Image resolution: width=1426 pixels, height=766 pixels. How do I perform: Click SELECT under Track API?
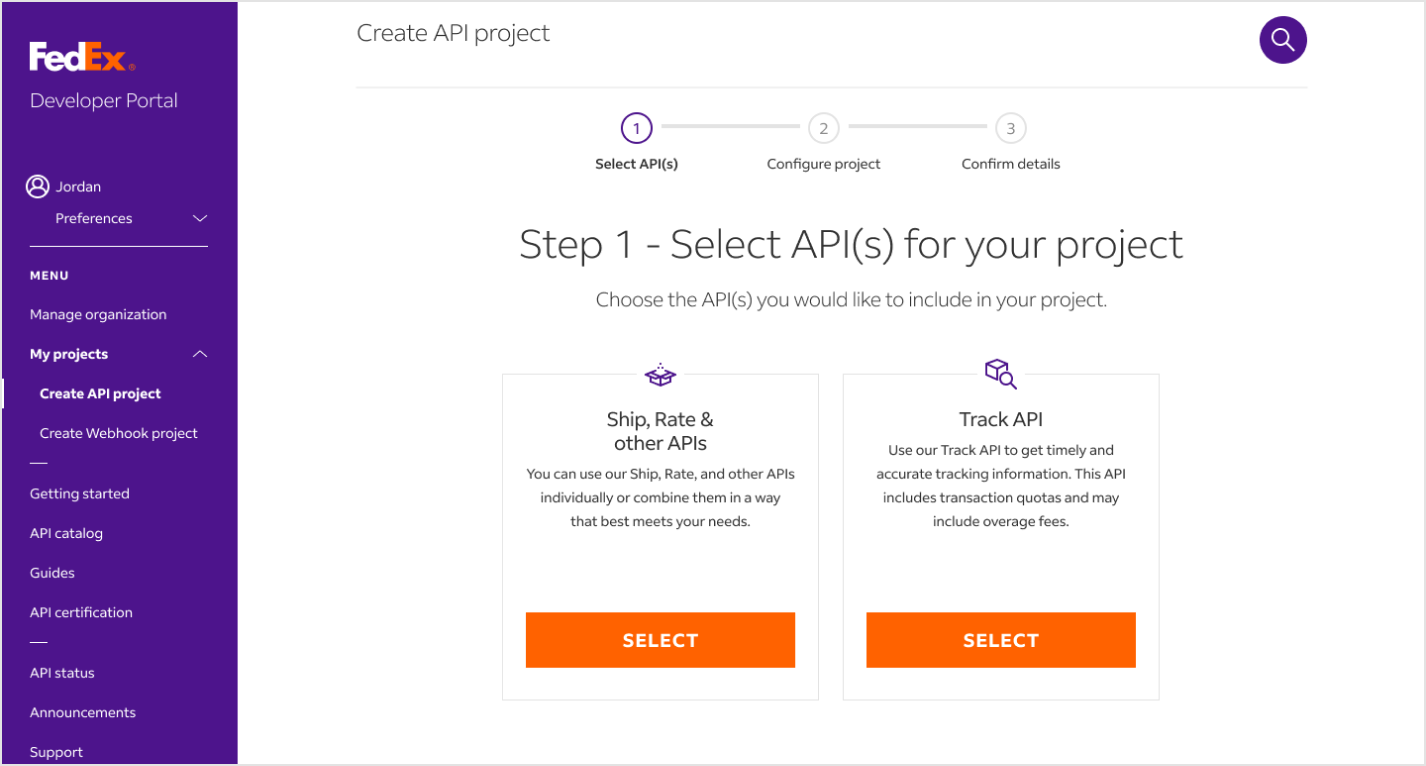[1001, 640]
